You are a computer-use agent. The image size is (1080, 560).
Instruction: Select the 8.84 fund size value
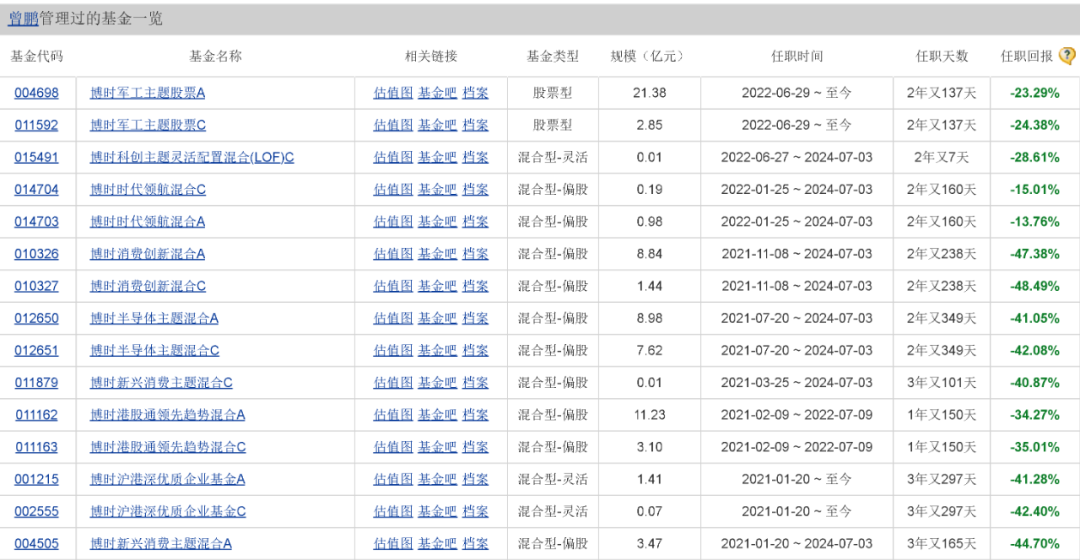tap(650, 253)
